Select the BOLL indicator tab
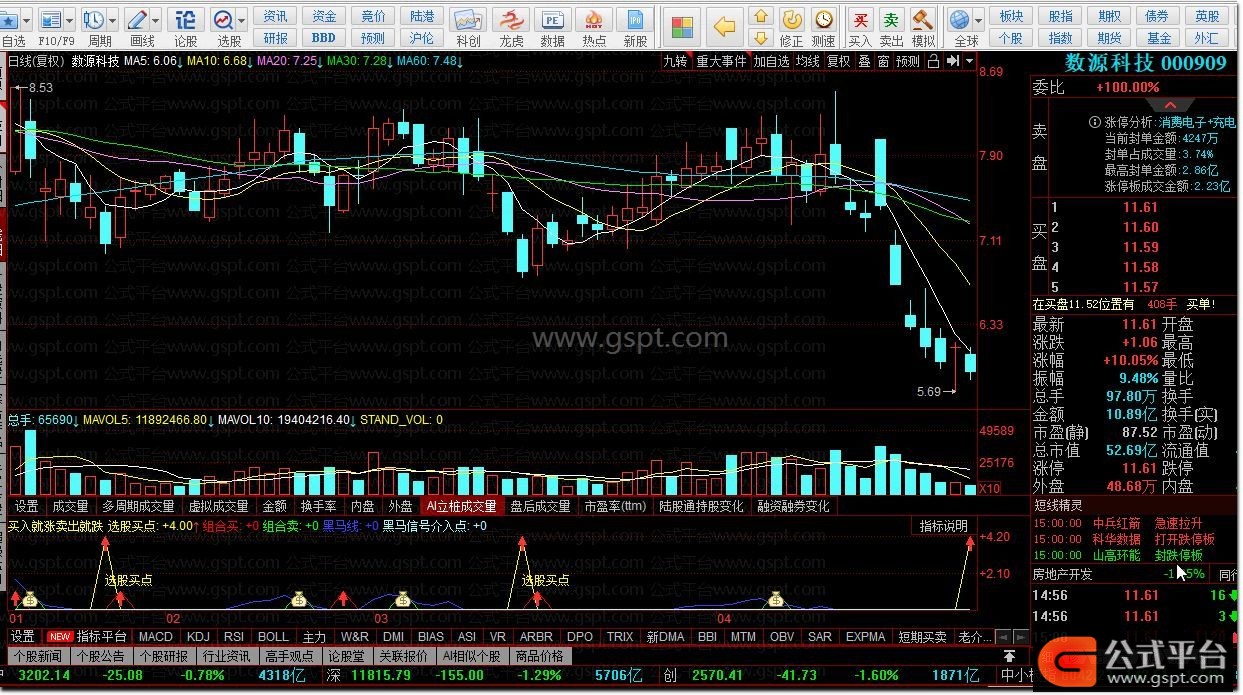The height and width of the screenshot is (695, 1243). pos(273,637)
